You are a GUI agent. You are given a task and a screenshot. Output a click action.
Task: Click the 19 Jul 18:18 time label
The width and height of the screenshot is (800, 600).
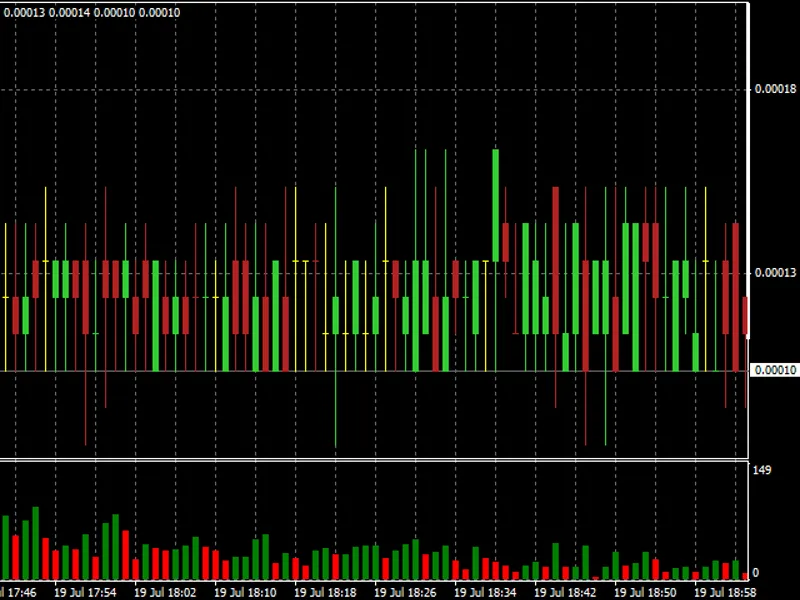(326, 593)
